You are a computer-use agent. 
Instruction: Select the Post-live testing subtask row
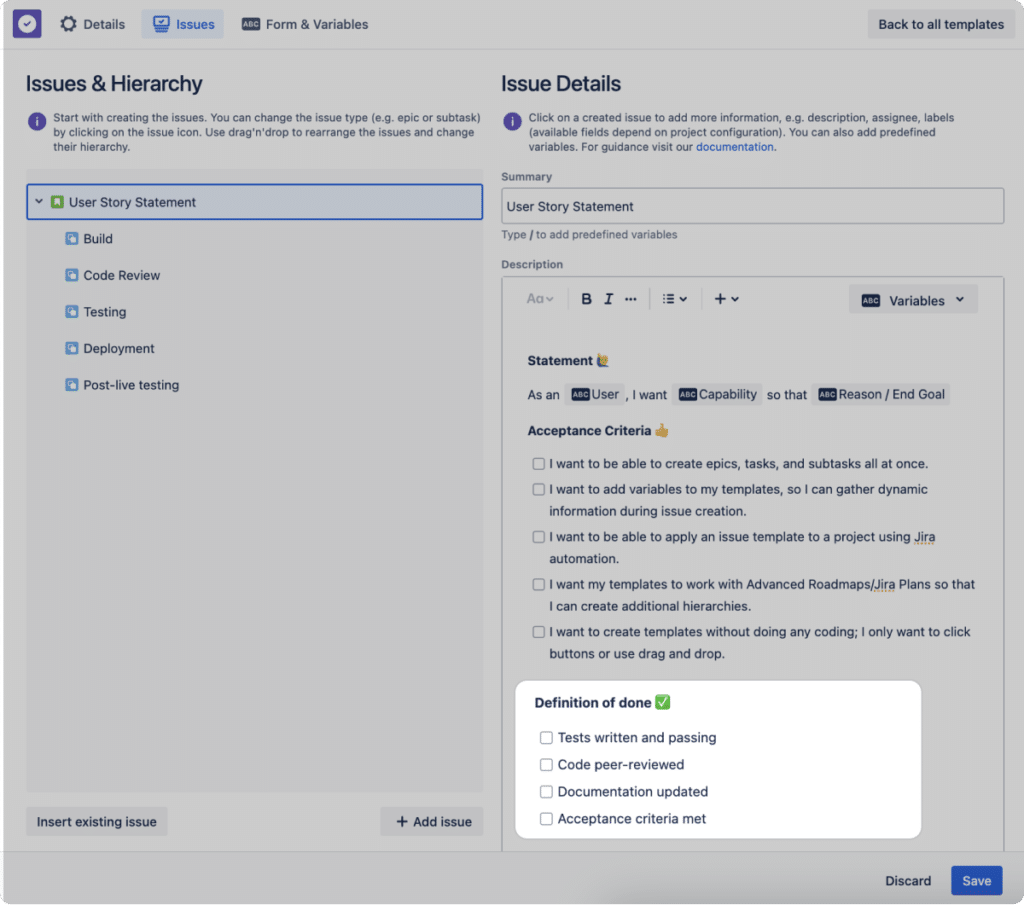pyautogui.click(x=255, y=385)
